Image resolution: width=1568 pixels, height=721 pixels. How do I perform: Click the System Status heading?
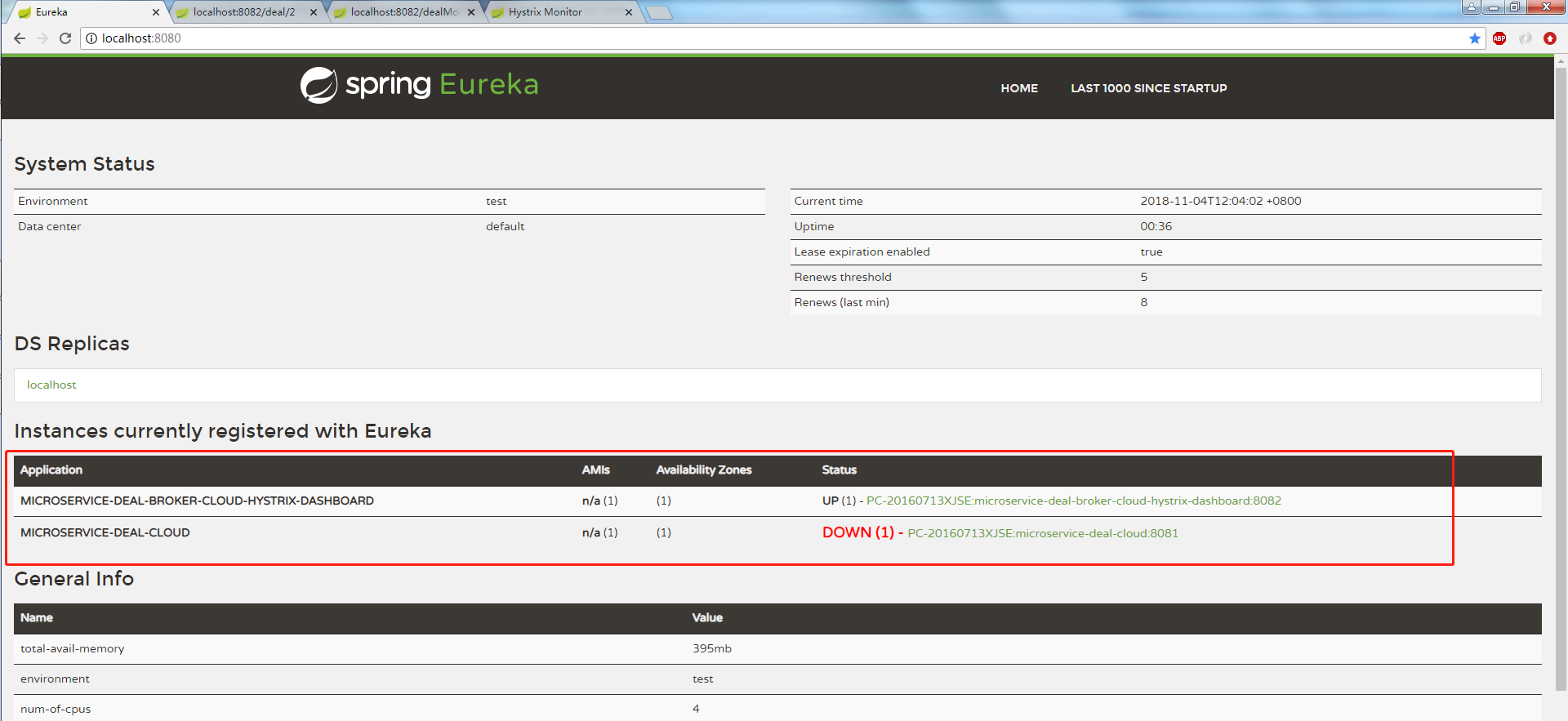click(x=84, y=164)
